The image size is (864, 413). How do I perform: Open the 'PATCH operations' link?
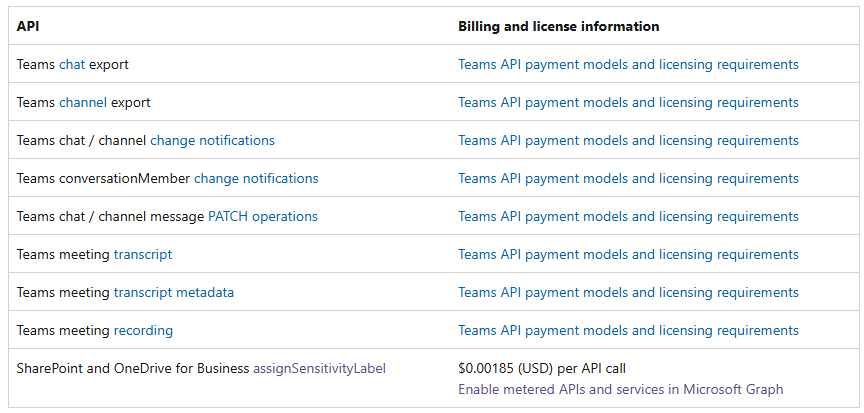point(263,216)
